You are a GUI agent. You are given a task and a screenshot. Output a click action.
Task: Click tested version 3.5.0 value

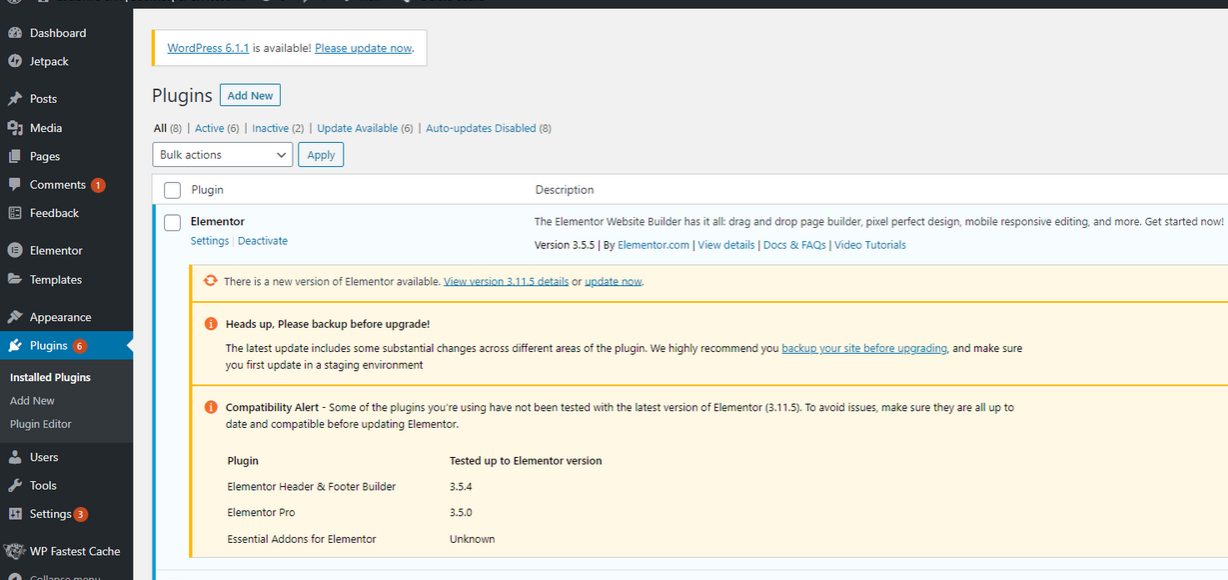tap(461, 513)
